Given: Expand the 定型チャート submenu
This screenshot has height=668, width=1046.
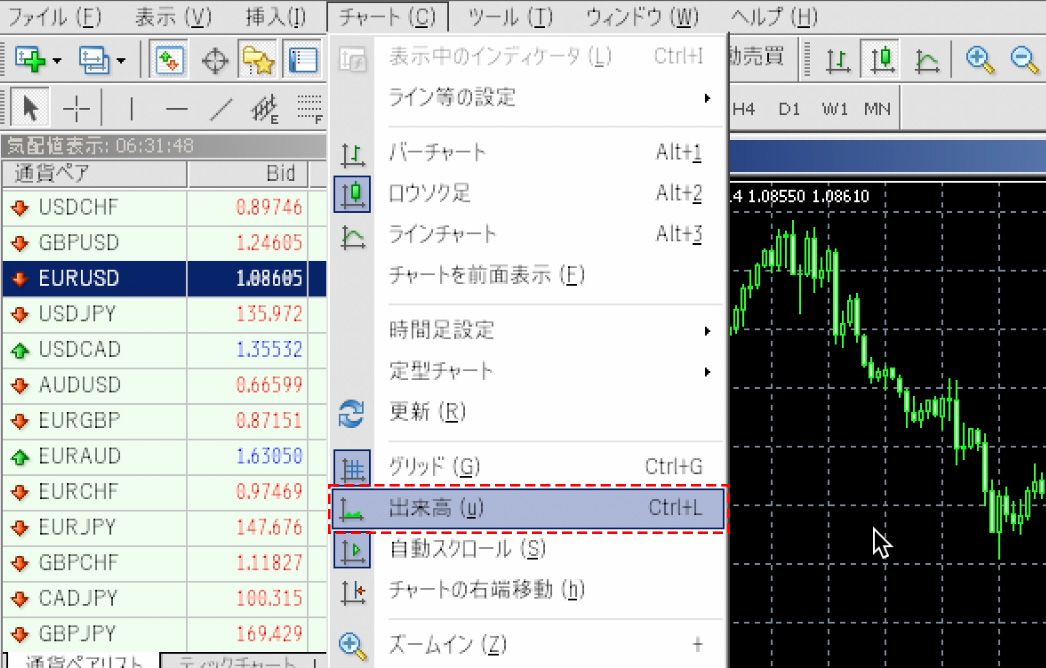Looking at the screenshot, I should click(x=526, y=371).
